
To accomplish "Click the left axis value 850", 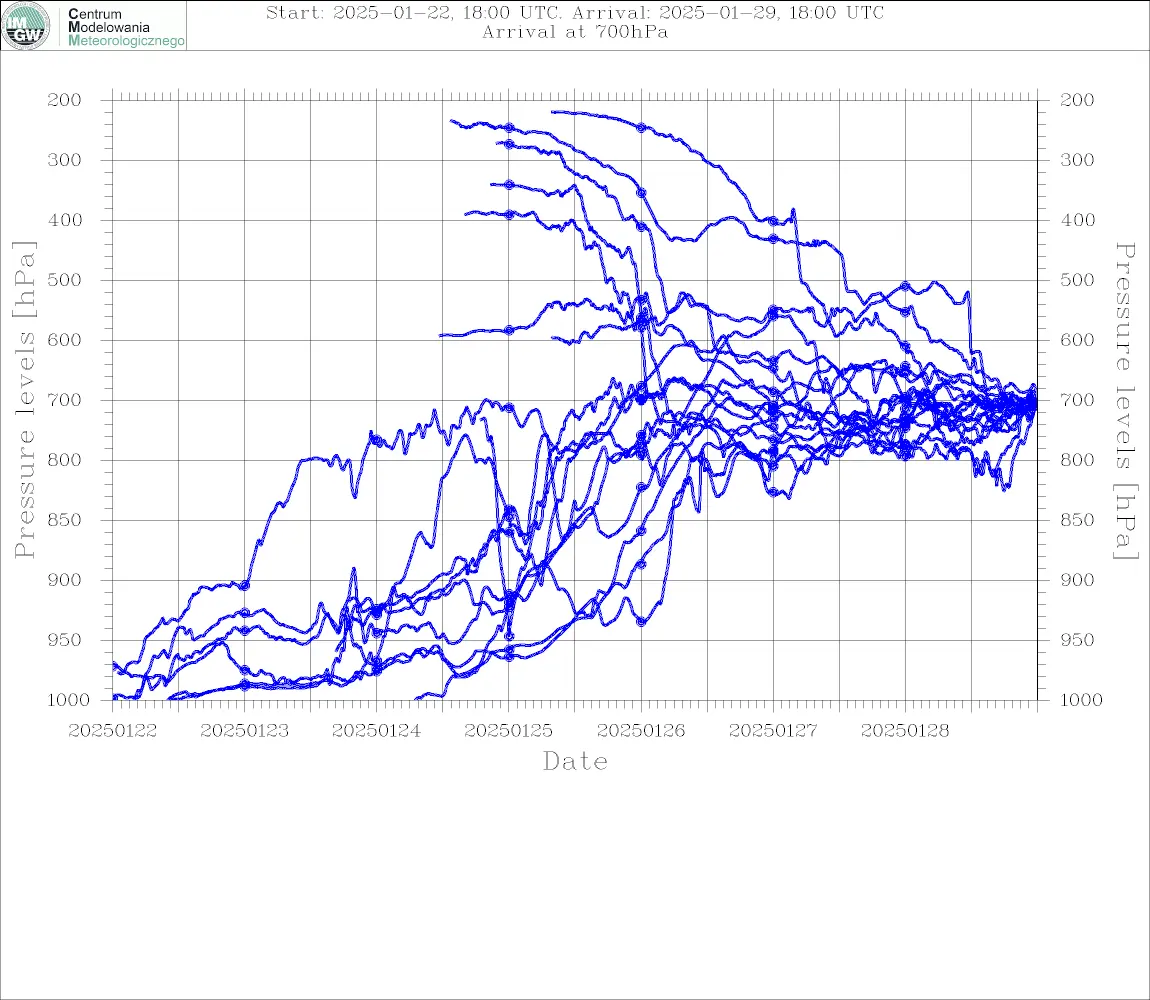I will click(65, 520).
